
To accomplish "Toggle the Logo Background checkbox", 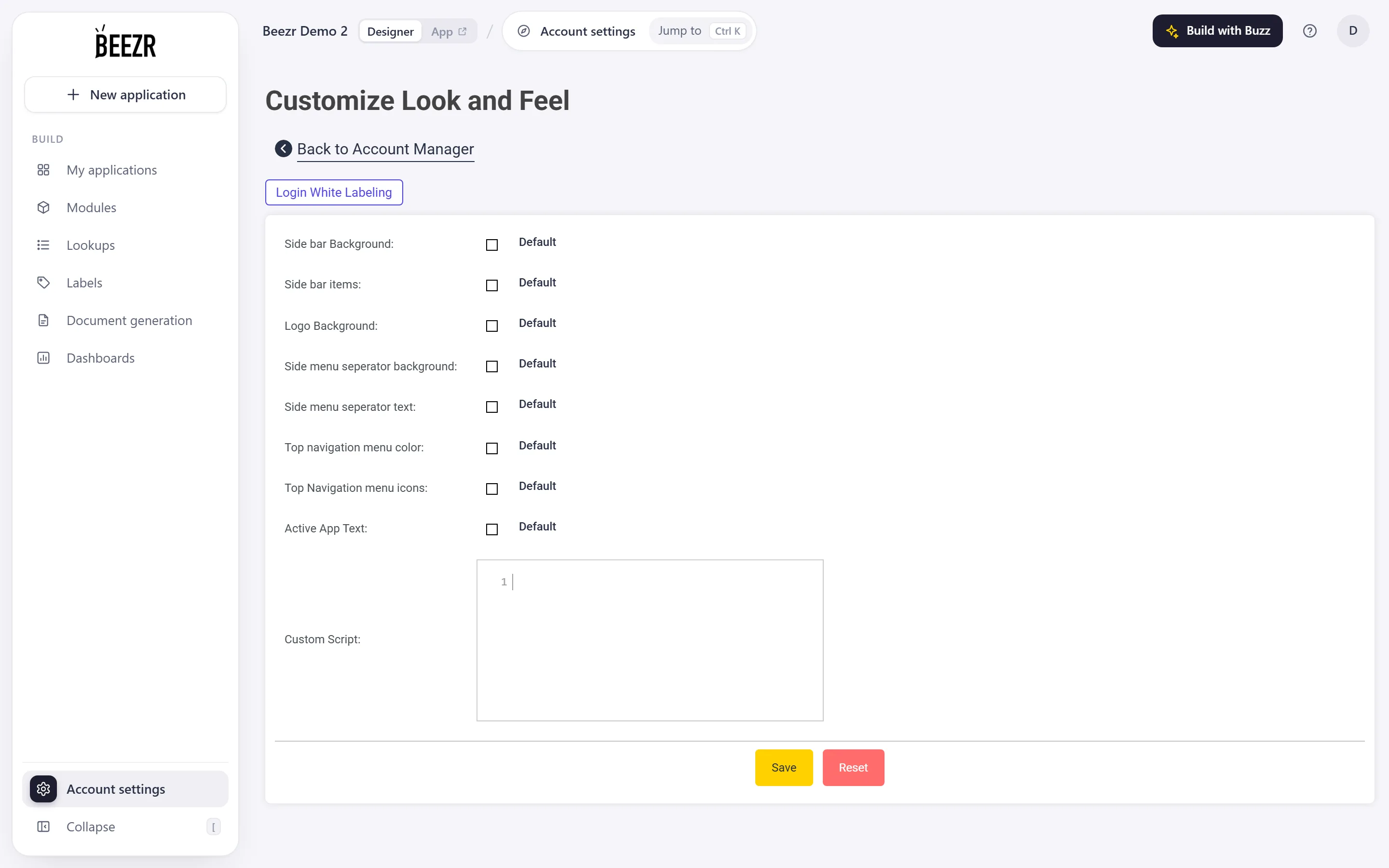I will coord(492,326).
